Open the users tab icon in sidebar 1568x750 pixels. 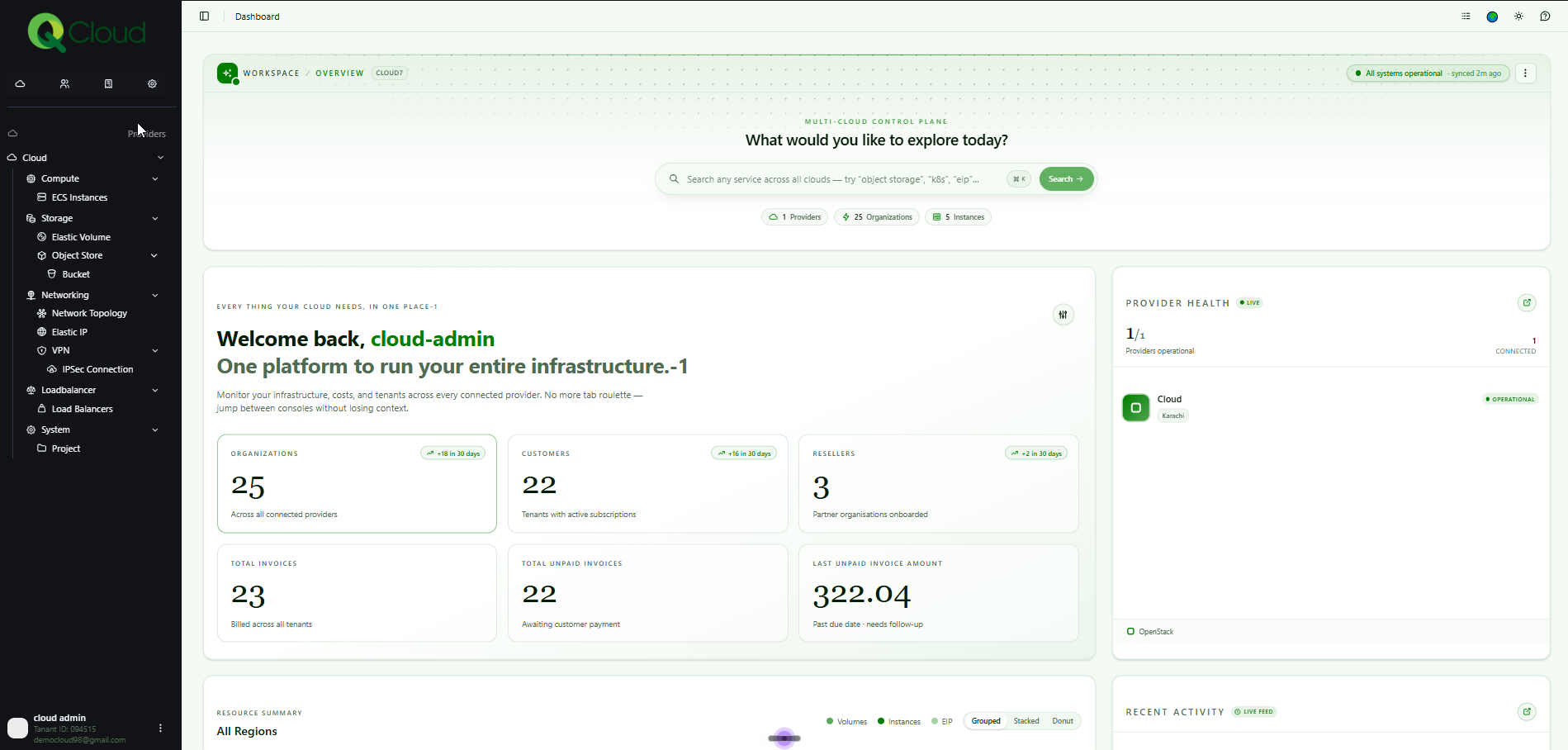click(x=64, y=83)
